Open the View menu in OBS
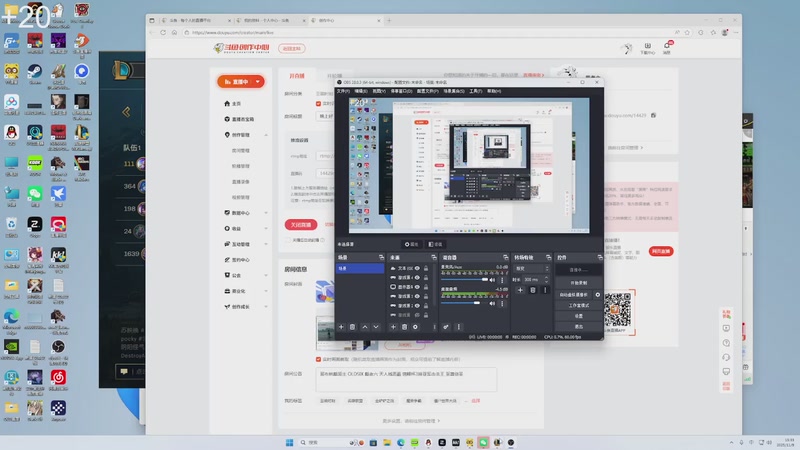 pyautogui.click(x=379, y=91)
